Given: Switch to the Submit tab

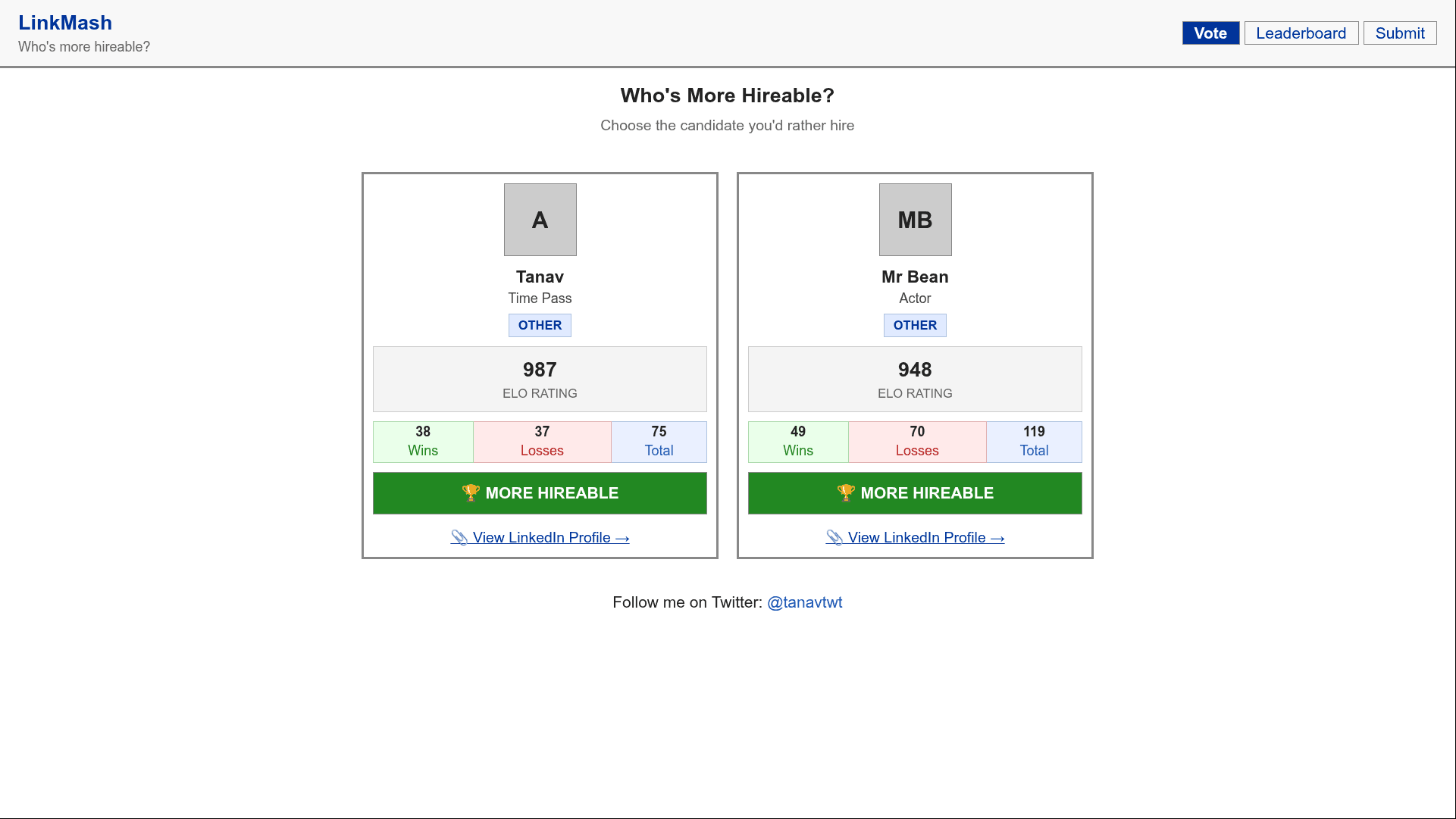Looking at the screenshot, I should (x=1399, y=33).
